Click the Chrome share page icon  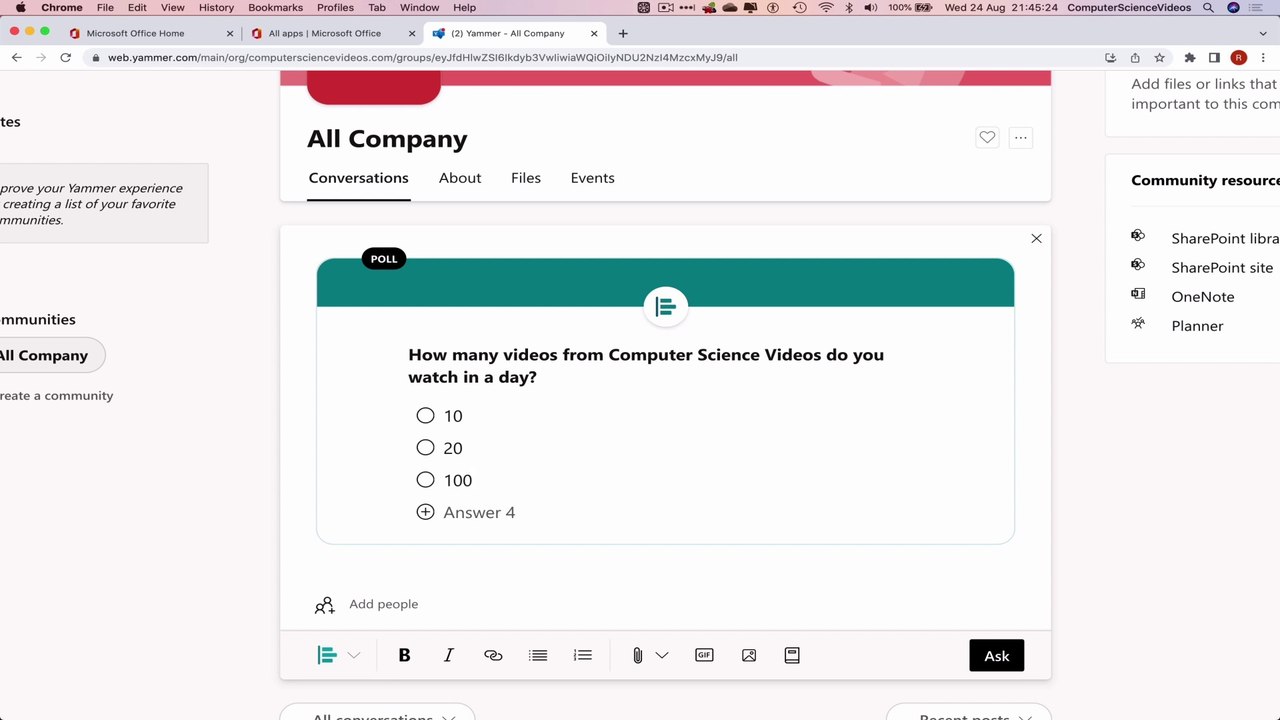(x=1135, y=57)
